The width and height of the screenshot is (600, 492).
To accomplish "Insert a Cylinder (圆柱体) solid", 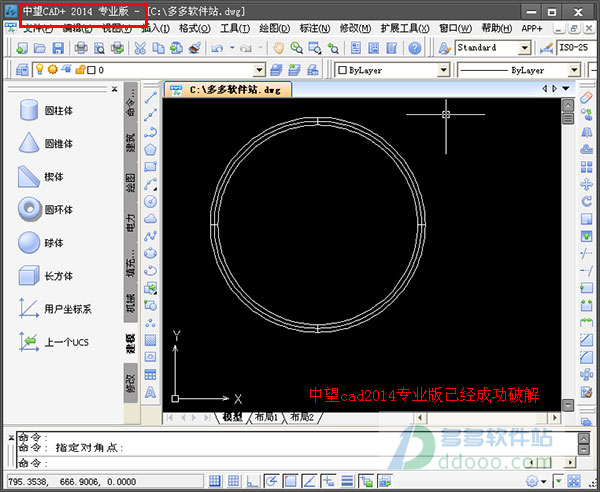I will pos(46,111).
